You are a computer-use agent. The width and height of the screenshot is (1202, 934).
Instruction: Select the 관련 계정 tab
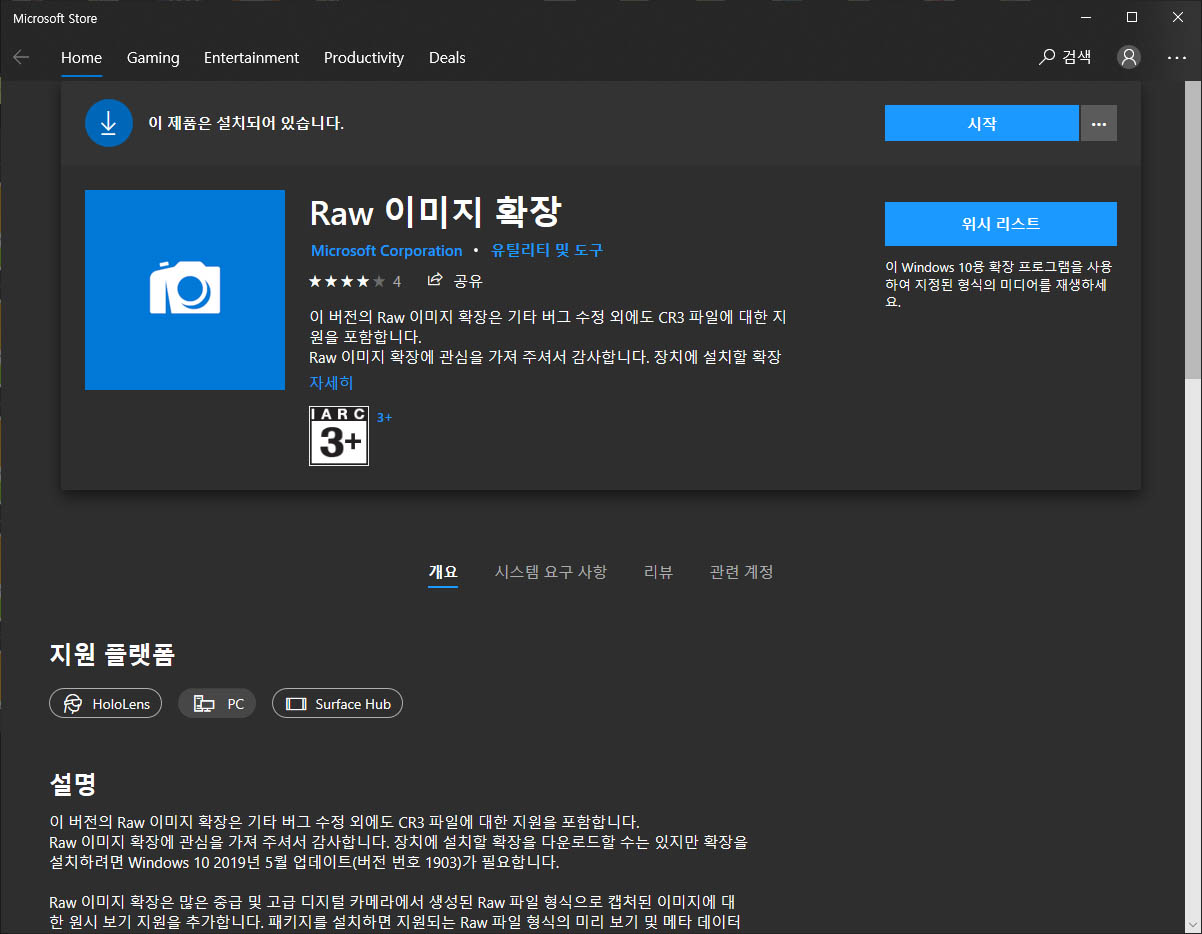click(x=742, y=572)
